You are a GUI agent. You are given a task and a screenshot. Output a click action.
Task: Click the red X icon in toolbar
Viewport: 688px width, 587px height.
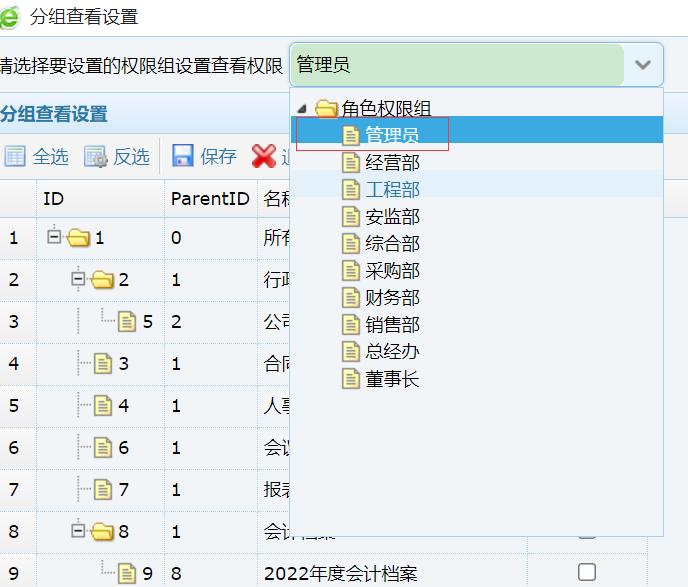click(264, 156)
